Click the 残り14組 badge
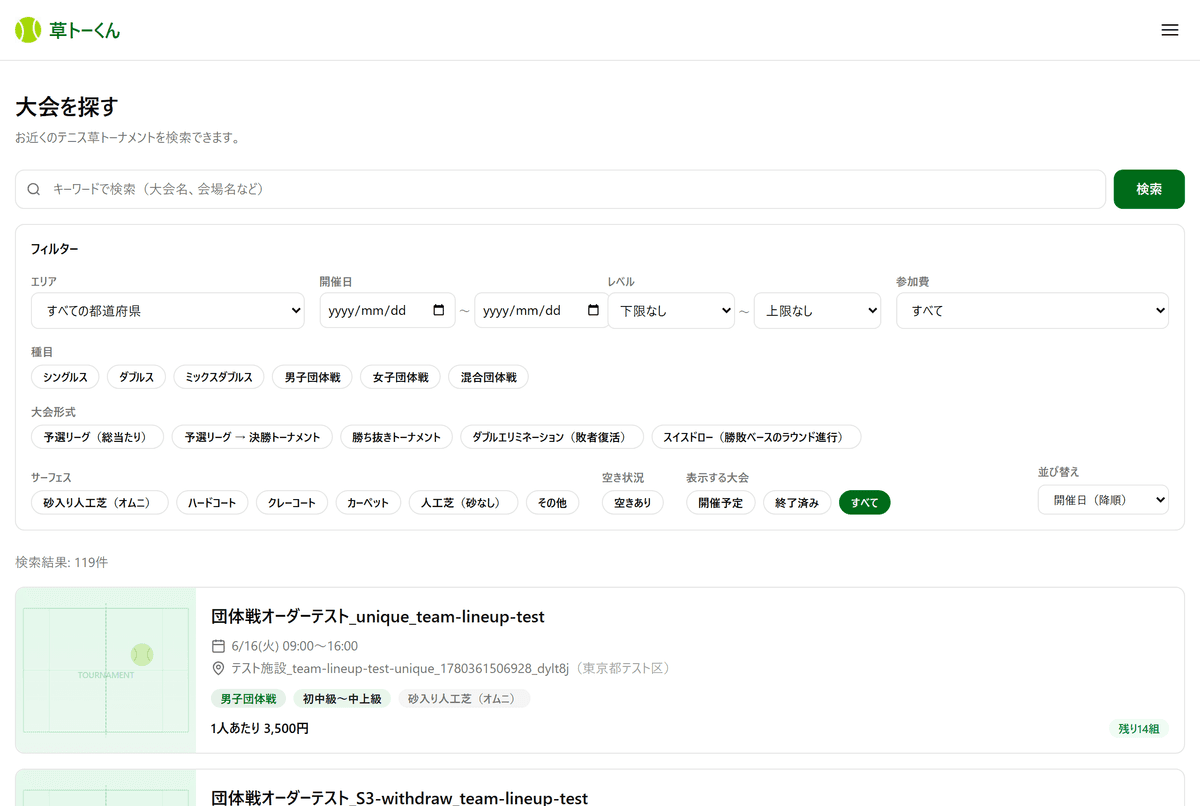The width and height of the screenshot is (1200, 806). tap(1138, 728)
